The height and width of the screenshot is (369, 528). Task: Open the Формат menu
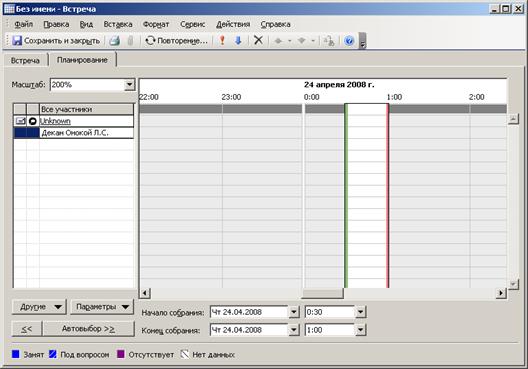click(x=156, y=24)
